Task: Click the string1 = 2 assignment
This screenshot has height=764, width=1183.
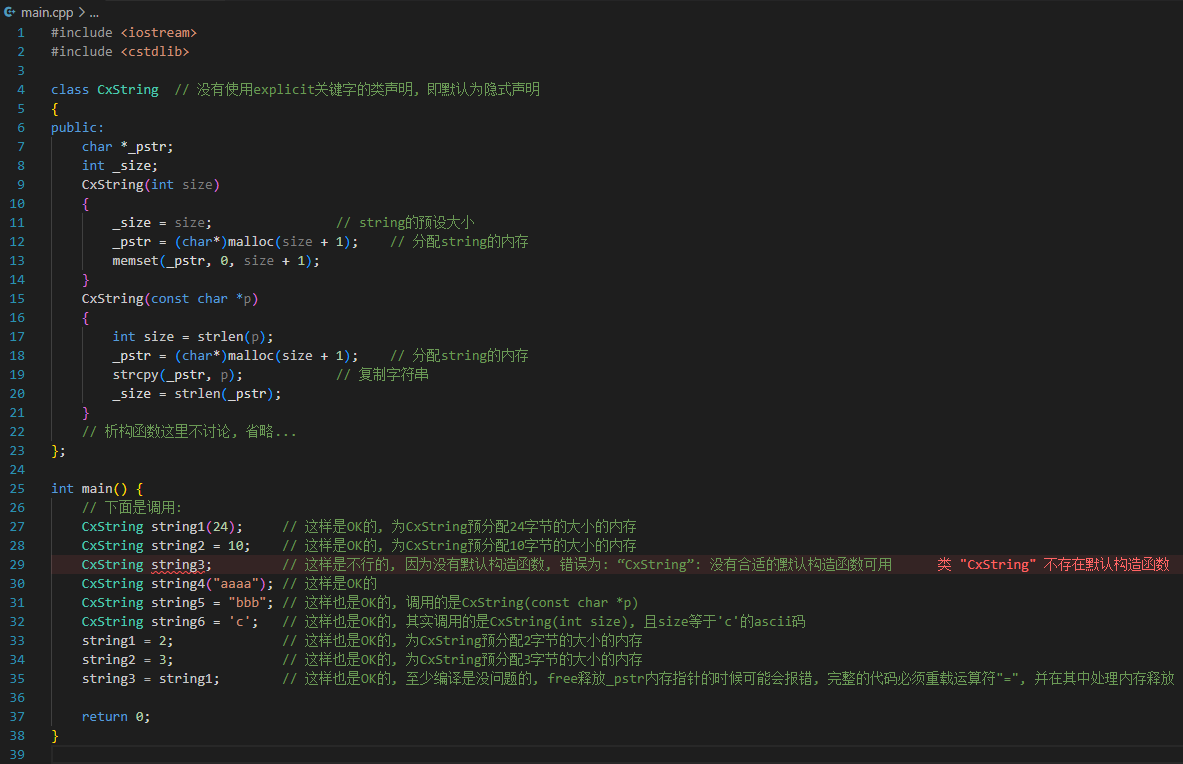Action: click(128, 640)
